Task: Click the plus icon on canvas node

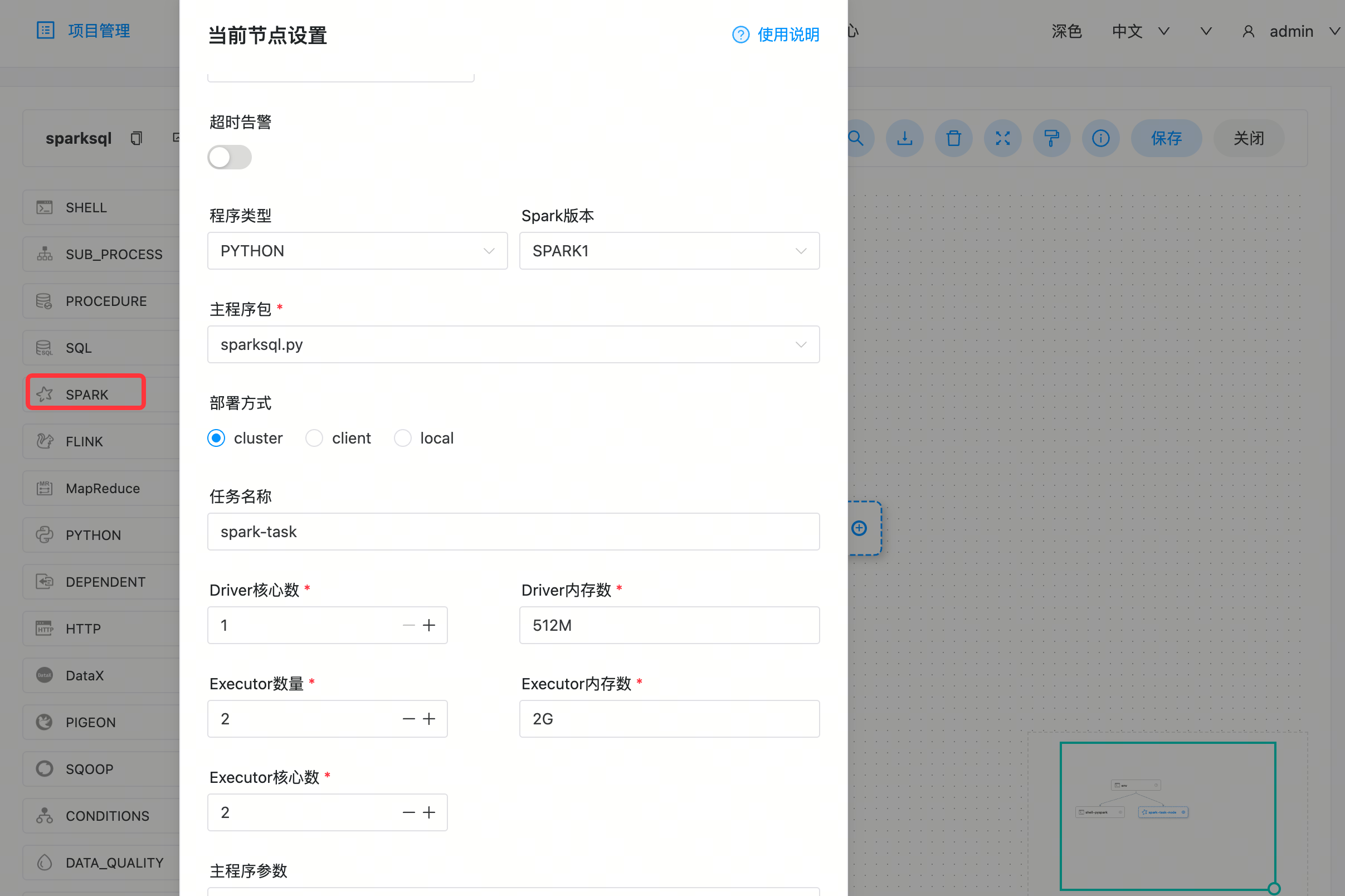Action: pyautogui.click(x=859, y=528)
